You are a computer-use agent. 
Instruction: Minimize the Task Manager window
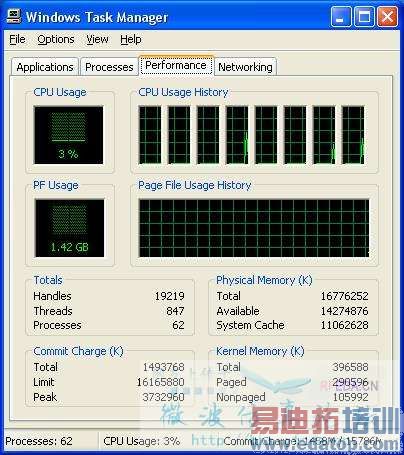coord(341,17)
